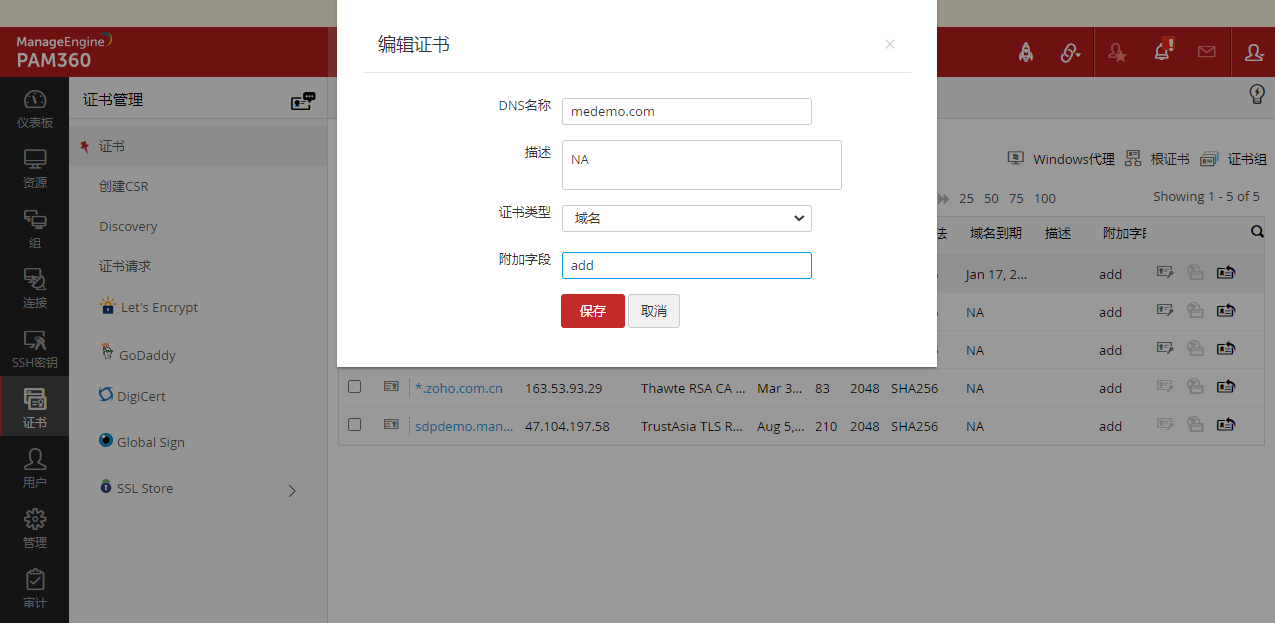Screen dimensions: 1275x623
Task: Set page size to 100
Action: tap(1045, 198)
